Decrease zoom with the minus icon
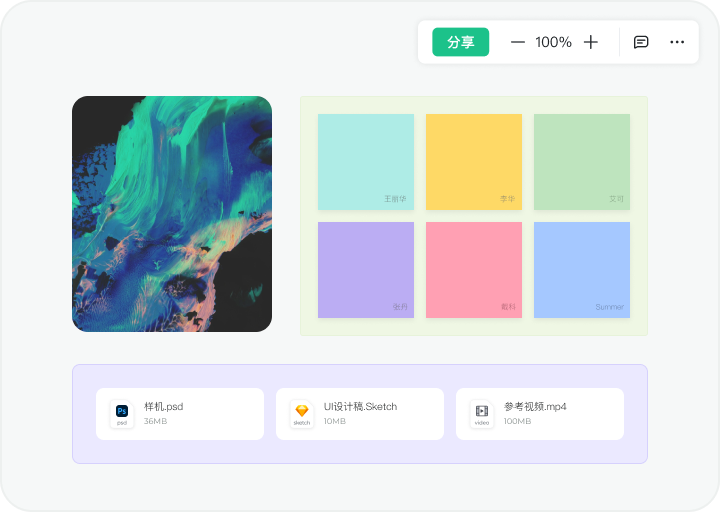This screenshot has width=720, height=512. (518, 42)
